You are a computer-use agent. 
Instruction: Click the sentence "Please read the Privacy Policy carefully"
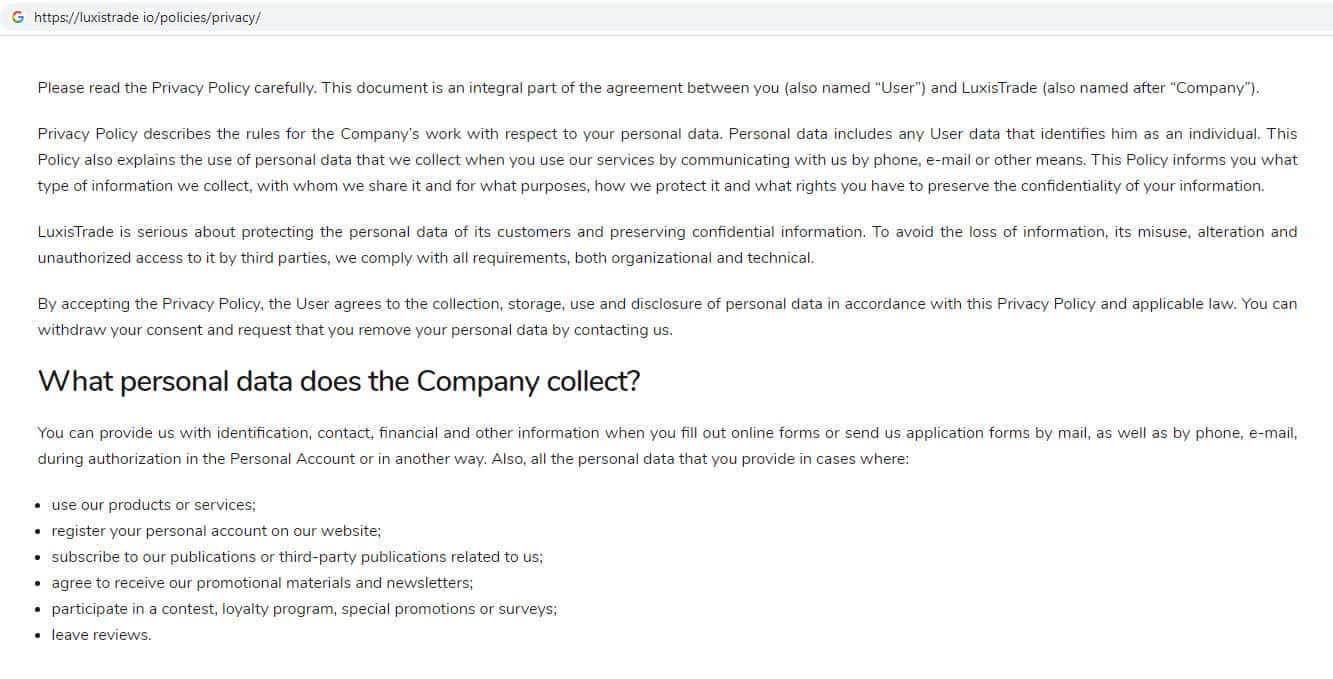(177, 88)
